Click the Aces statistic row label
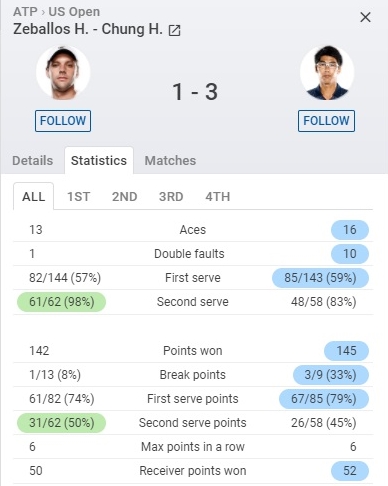Image resolution: width=388 pixels, height=486 pixels. tap(193, 230)
